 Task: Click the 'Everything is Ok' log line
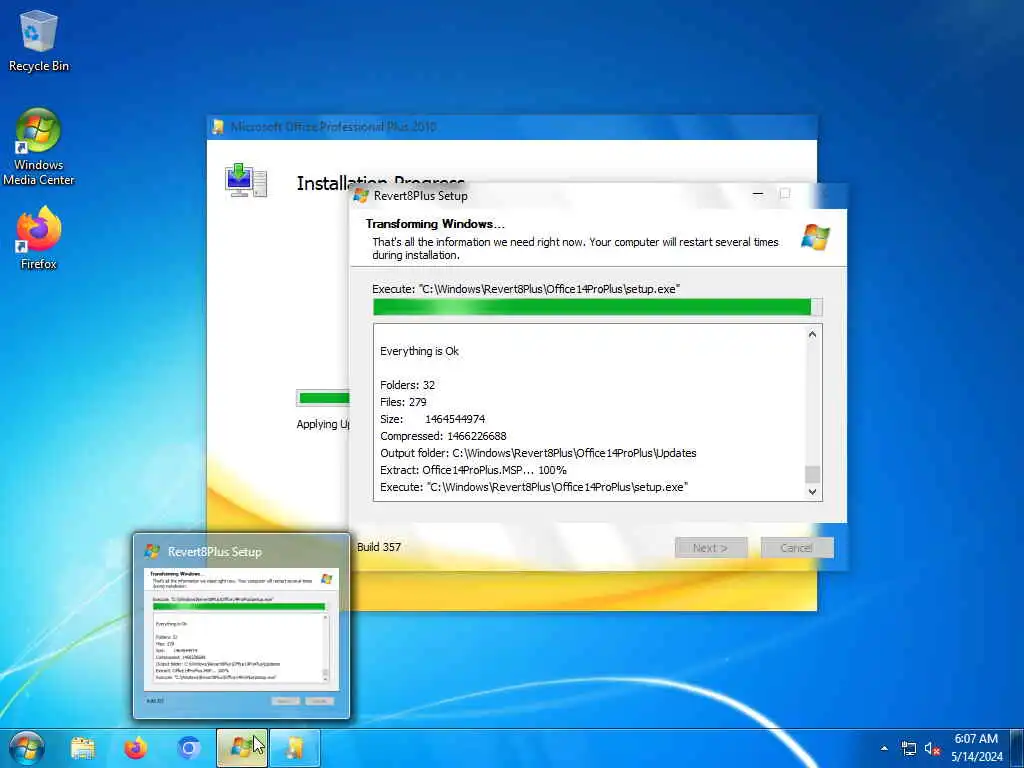pos(419,351)
